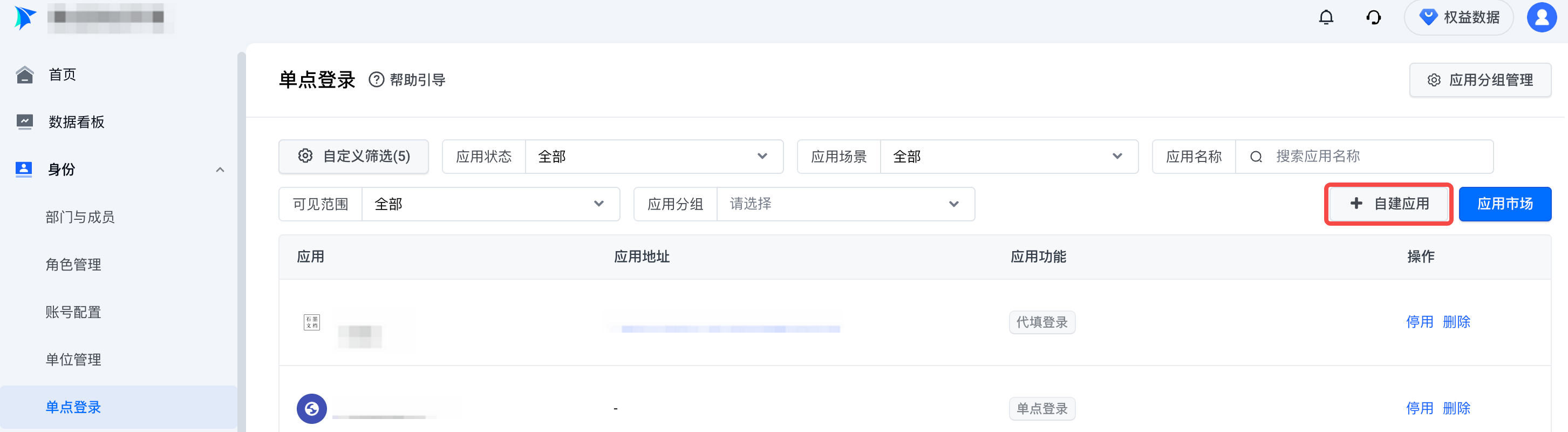Go to 部门与成员 in sidebar
The height and width of the screenshot is (432, 1568).
pyautogui.click(x=80, y=218)
